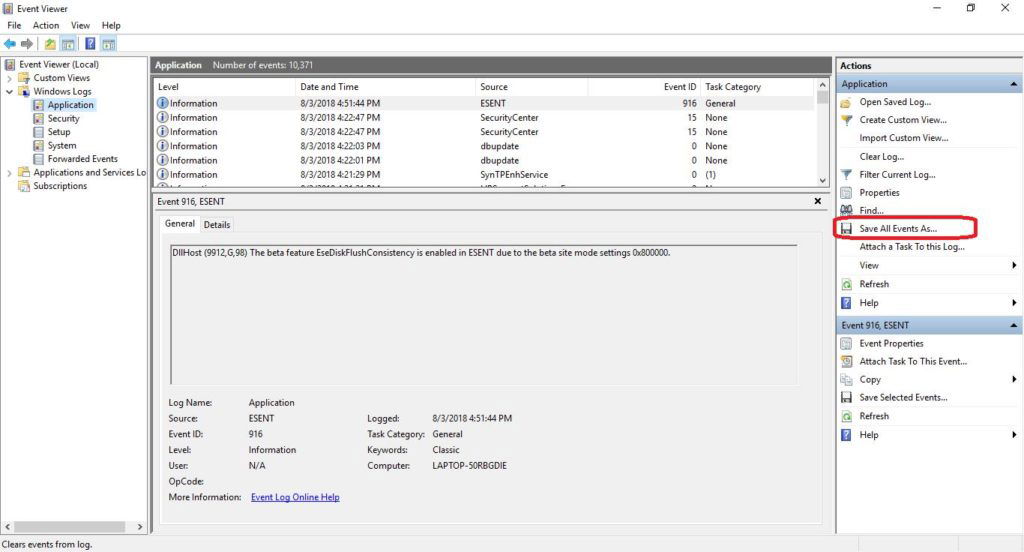The width and height of the screenshot is (1024, 552).
Task: Sort events by Date and Time column
Action: click(385, 87)
